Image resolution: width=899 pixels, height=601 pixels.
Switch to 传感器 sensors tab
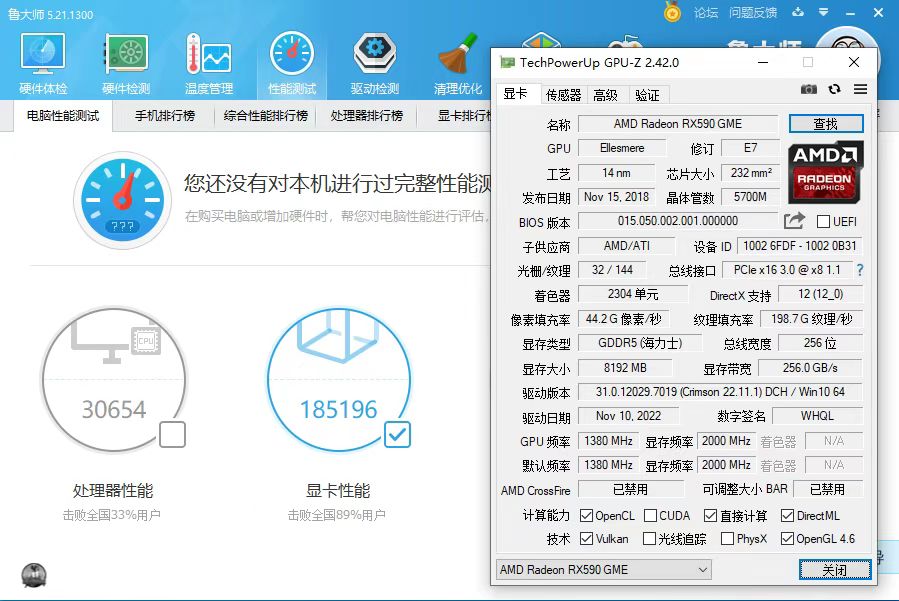pyautogui.click(x=563, y=95)
